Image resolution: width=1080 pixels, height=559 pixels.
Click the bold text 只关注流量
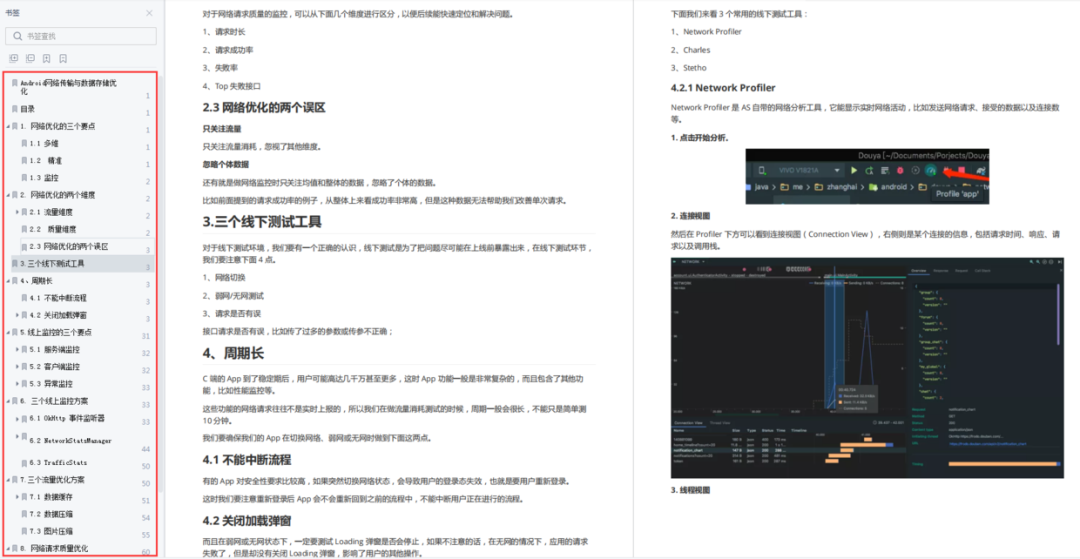click(x=222, y=129)
